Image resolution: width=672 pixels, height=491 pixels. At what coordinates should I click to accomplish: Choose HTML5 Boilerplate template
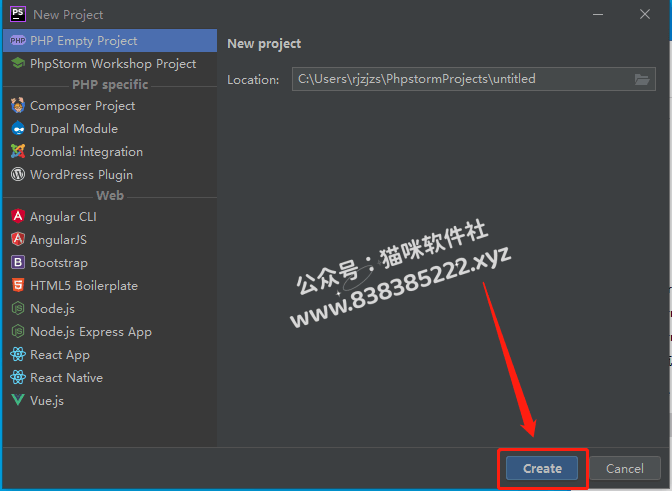coord(110,285)
